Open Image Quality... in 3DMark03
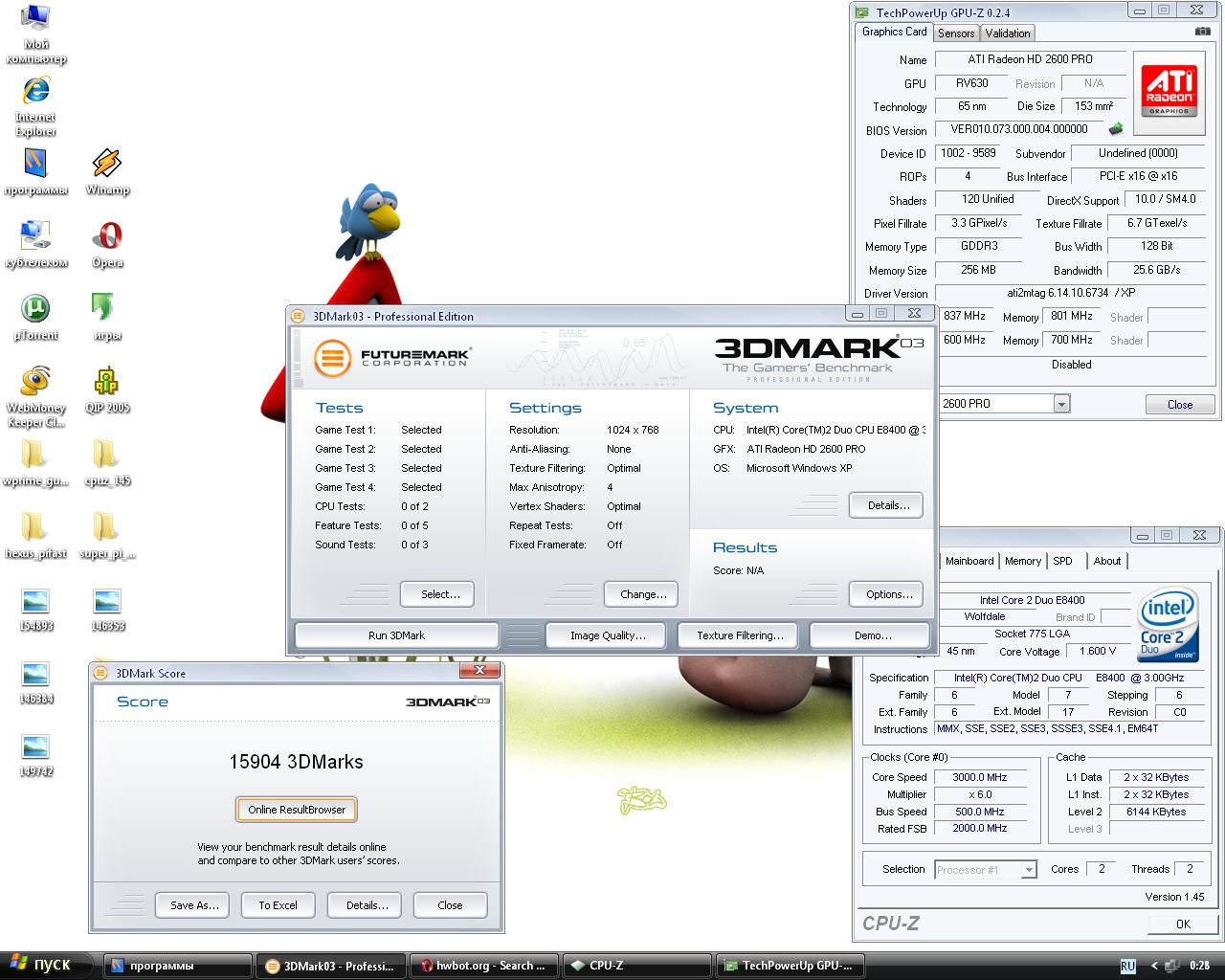 click(x=608, y=635)
